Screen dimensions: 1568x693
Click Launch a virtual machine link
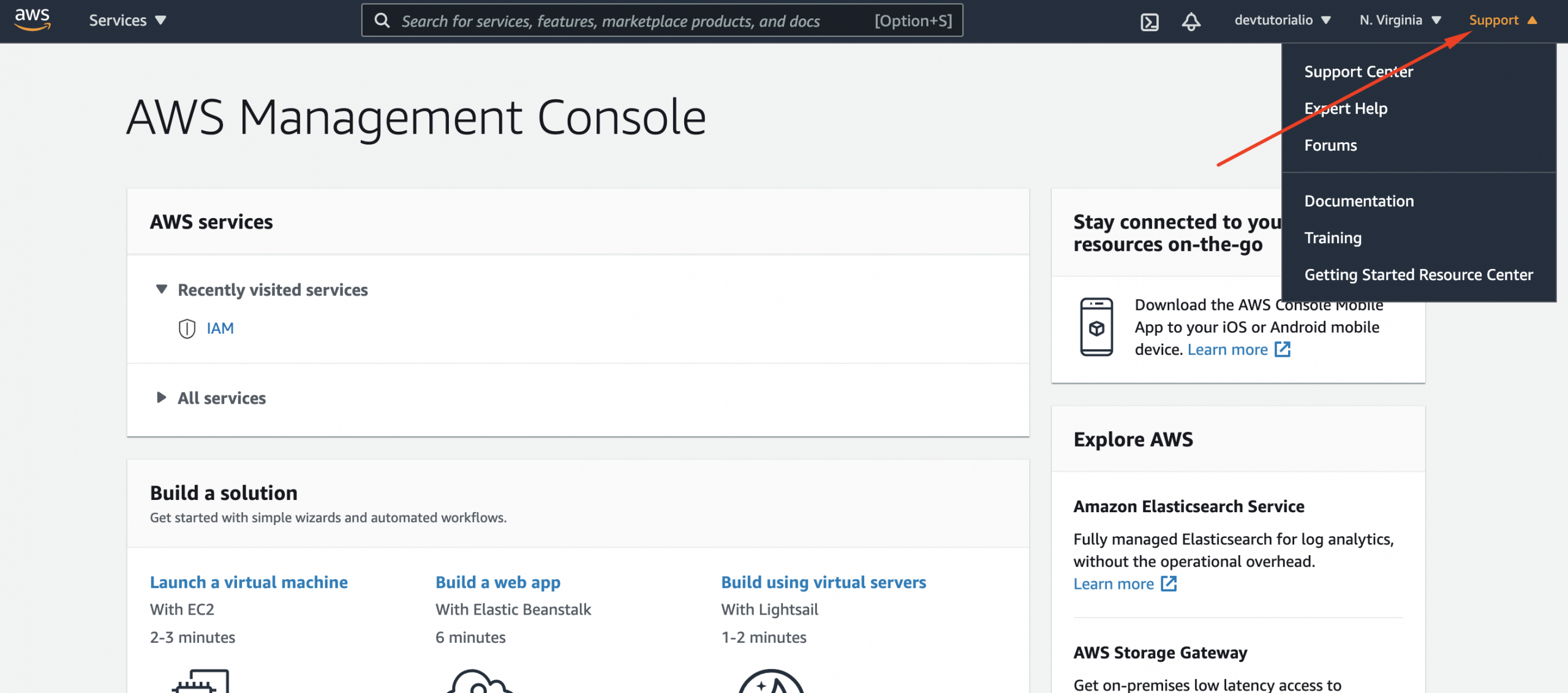pos(249,582)
